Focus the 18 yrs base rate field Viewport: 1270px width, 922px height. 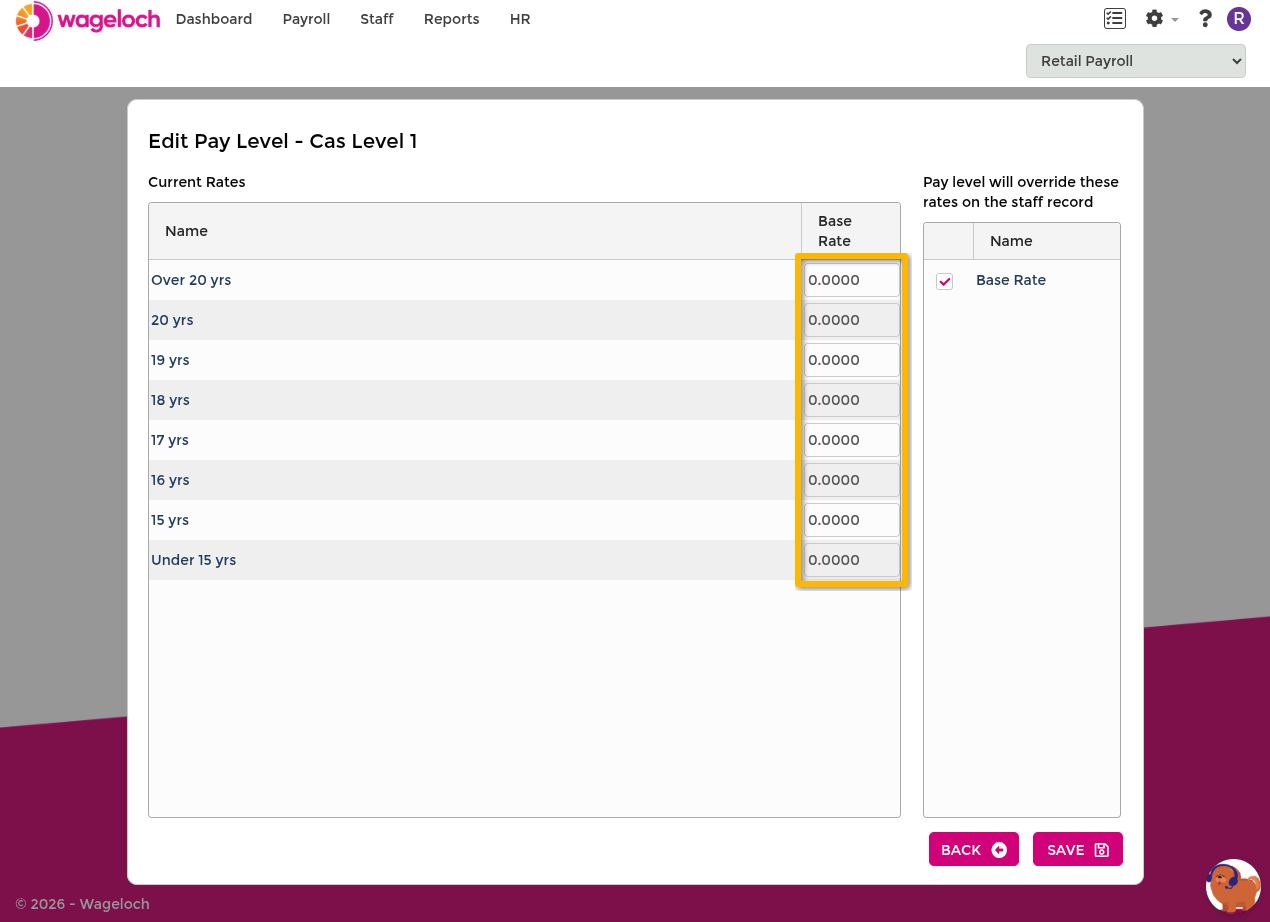tap(852, 400)
